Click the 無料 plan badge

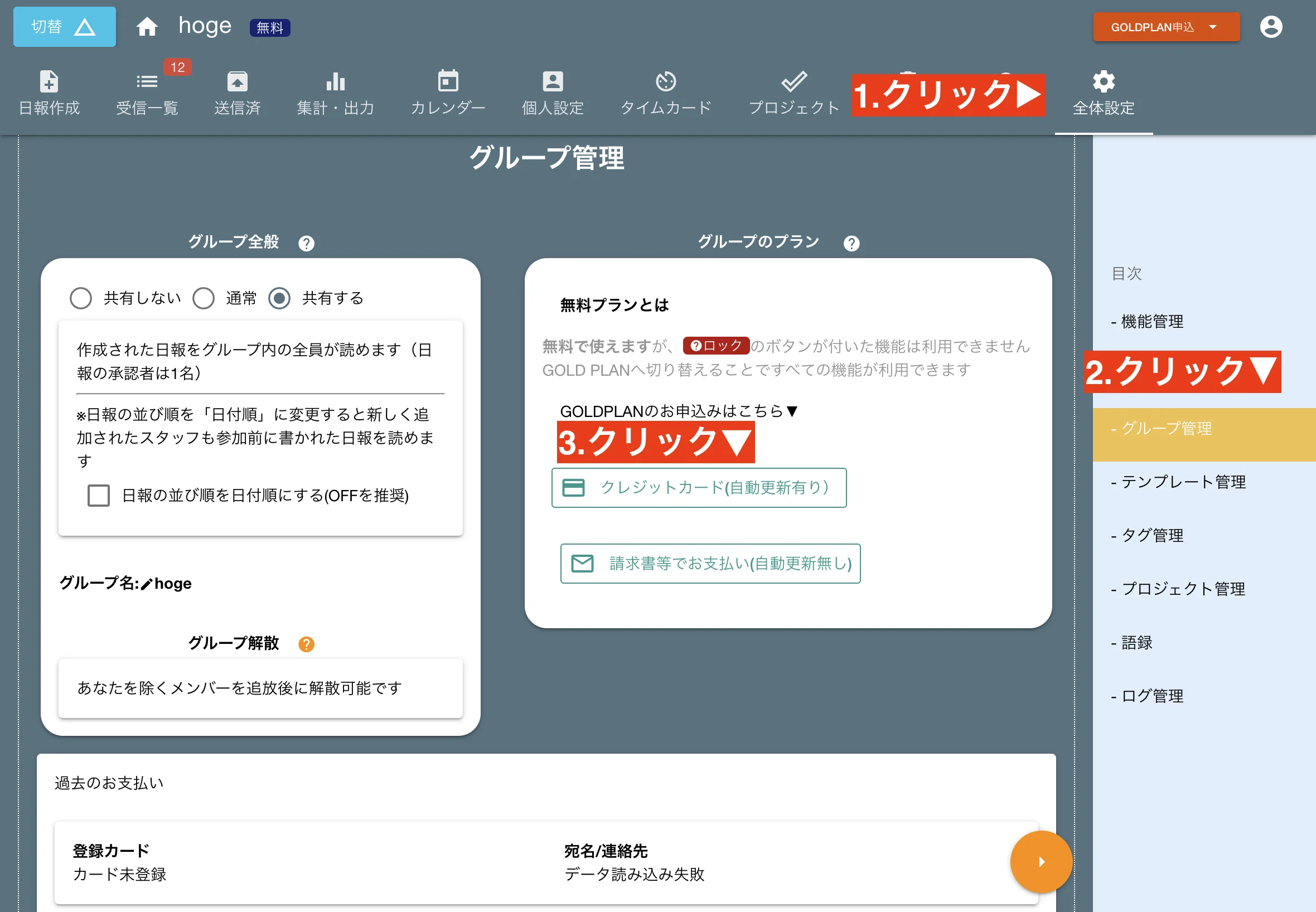270,27
